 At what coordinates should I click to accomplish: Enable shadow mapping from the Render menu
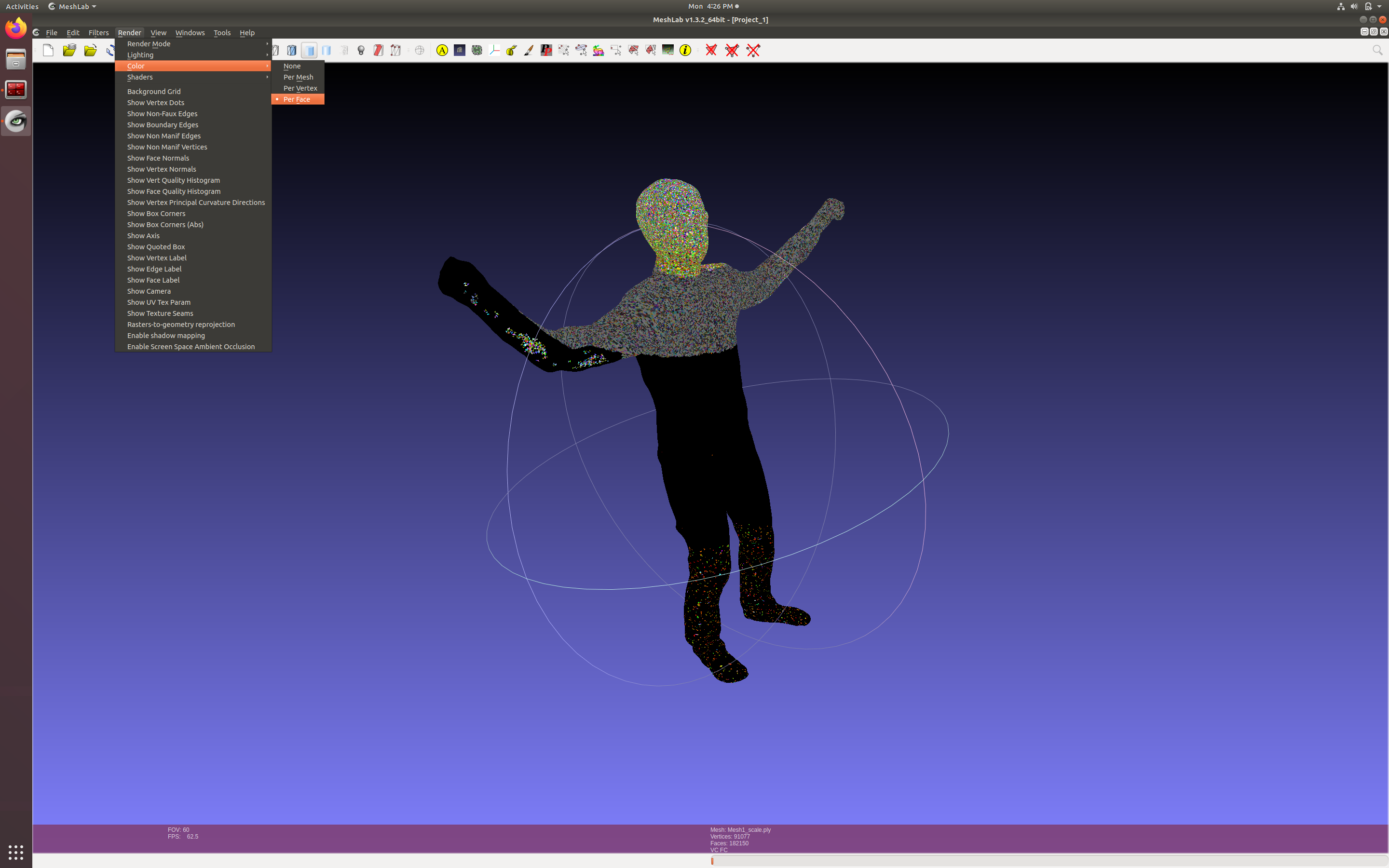(166, 335)
